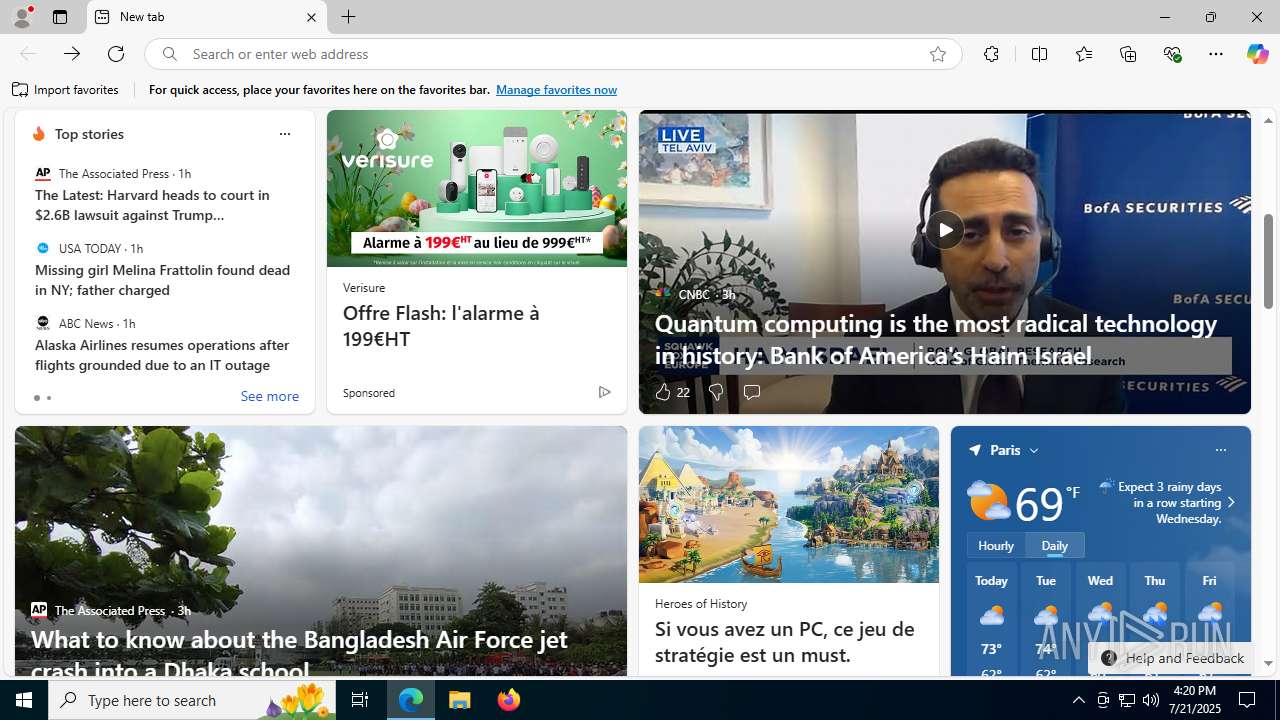Click taskbar Type here to search box
Screen dimensions: 1280x720
(x=192, y=700)
